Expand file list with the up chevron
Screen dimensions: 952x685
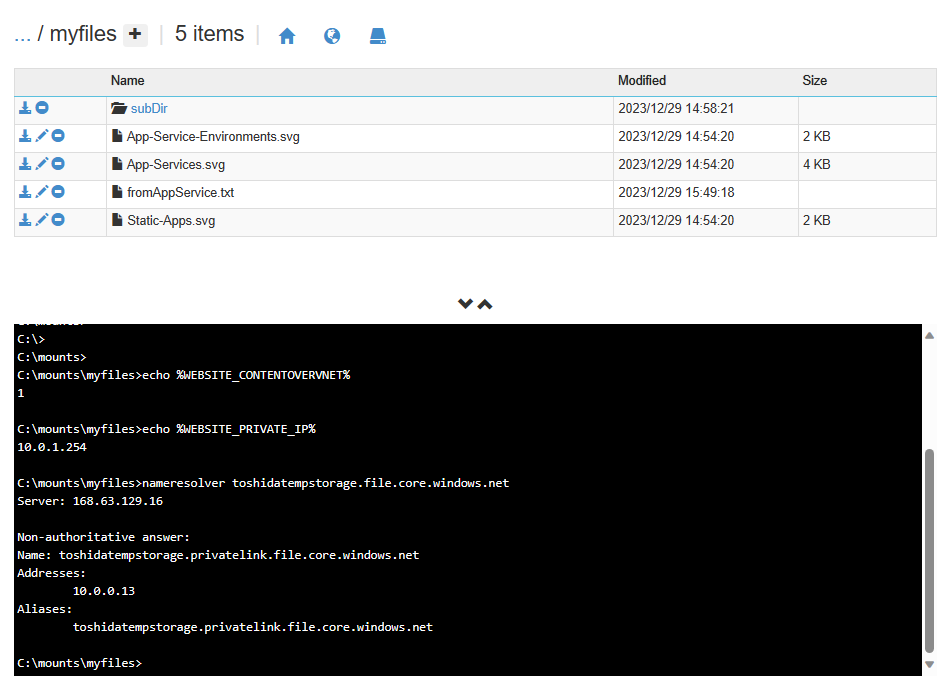[x=485, y=304]
